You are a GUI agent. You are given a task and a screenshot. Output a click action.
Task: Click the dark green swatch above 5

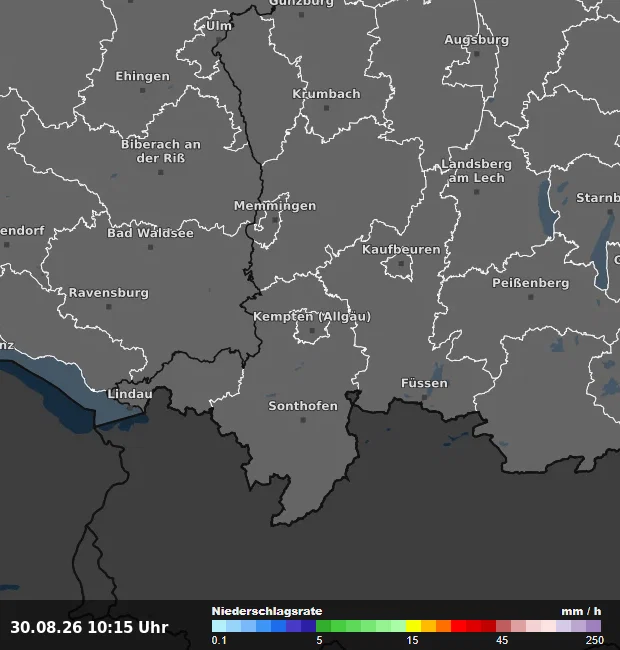[324, 626]
